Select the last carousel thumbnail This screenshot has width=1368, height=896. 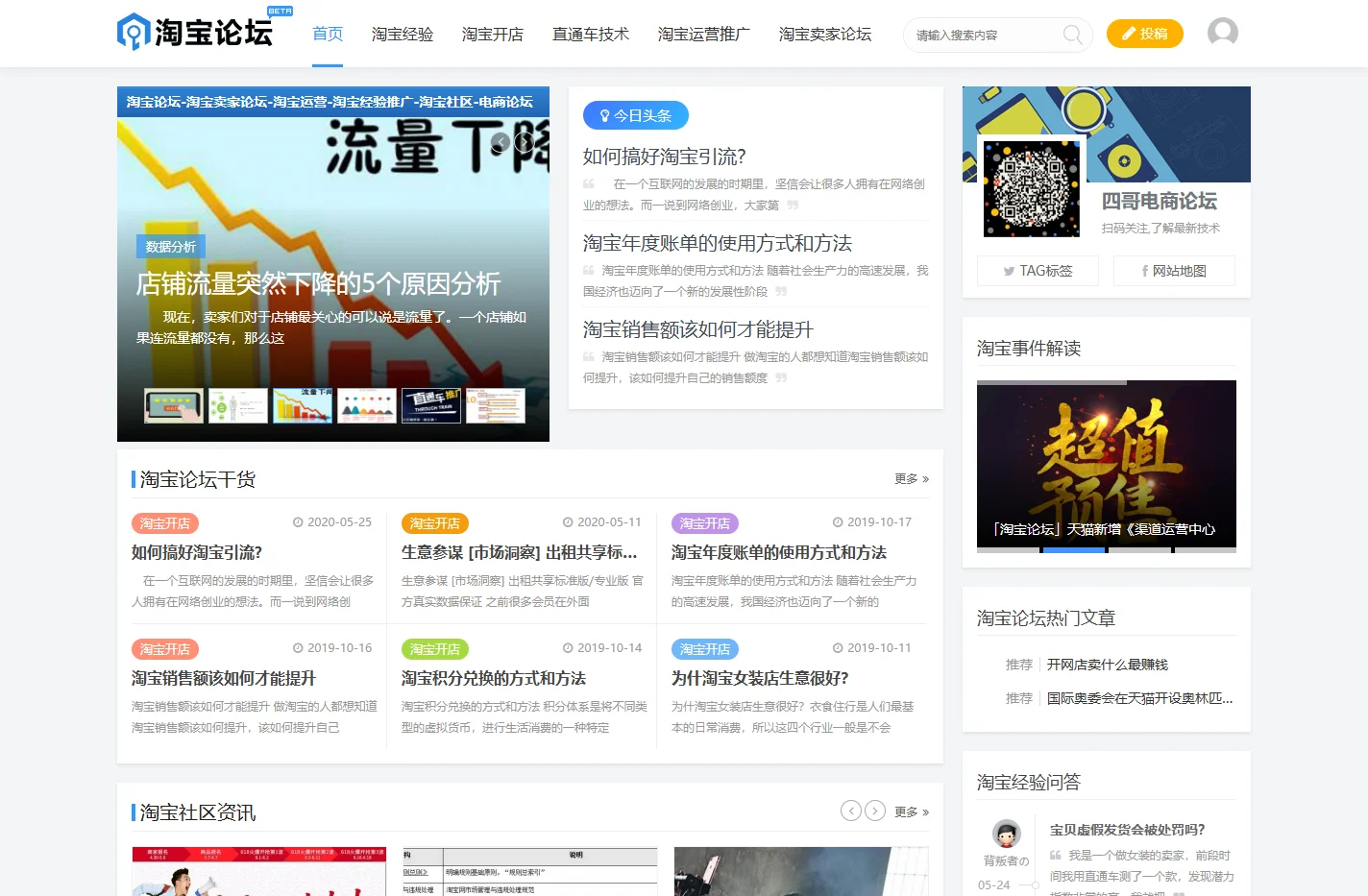pyautogui.click(x=496, y=405)
